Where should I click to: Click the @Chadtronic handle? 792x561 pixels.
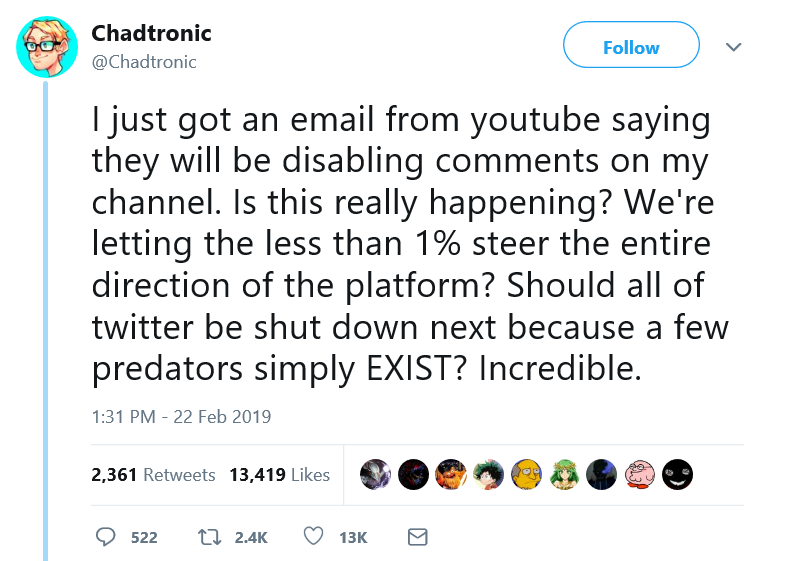click(144, 62)
